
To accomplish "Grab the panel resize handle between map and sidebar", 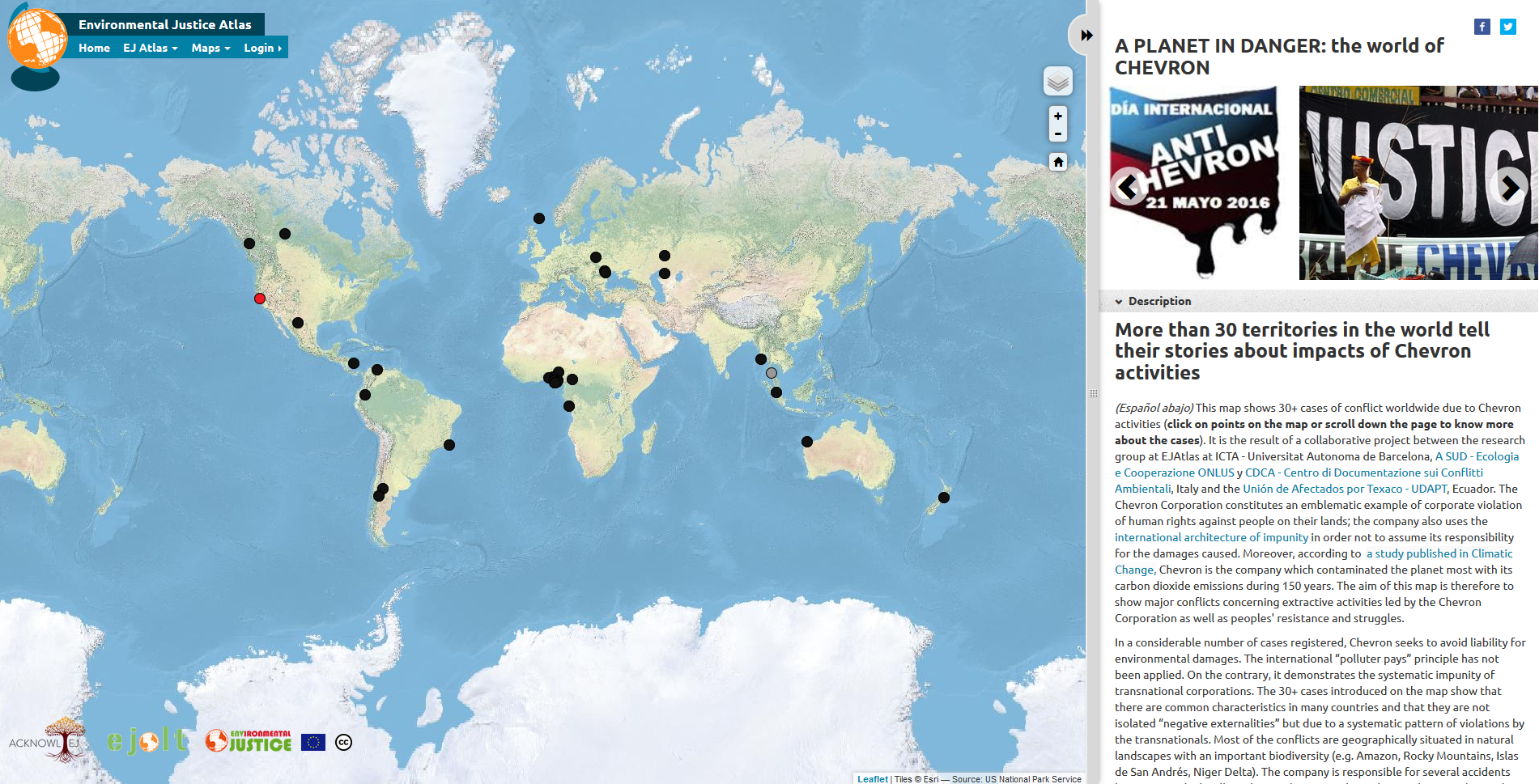I will point(1092,393).
